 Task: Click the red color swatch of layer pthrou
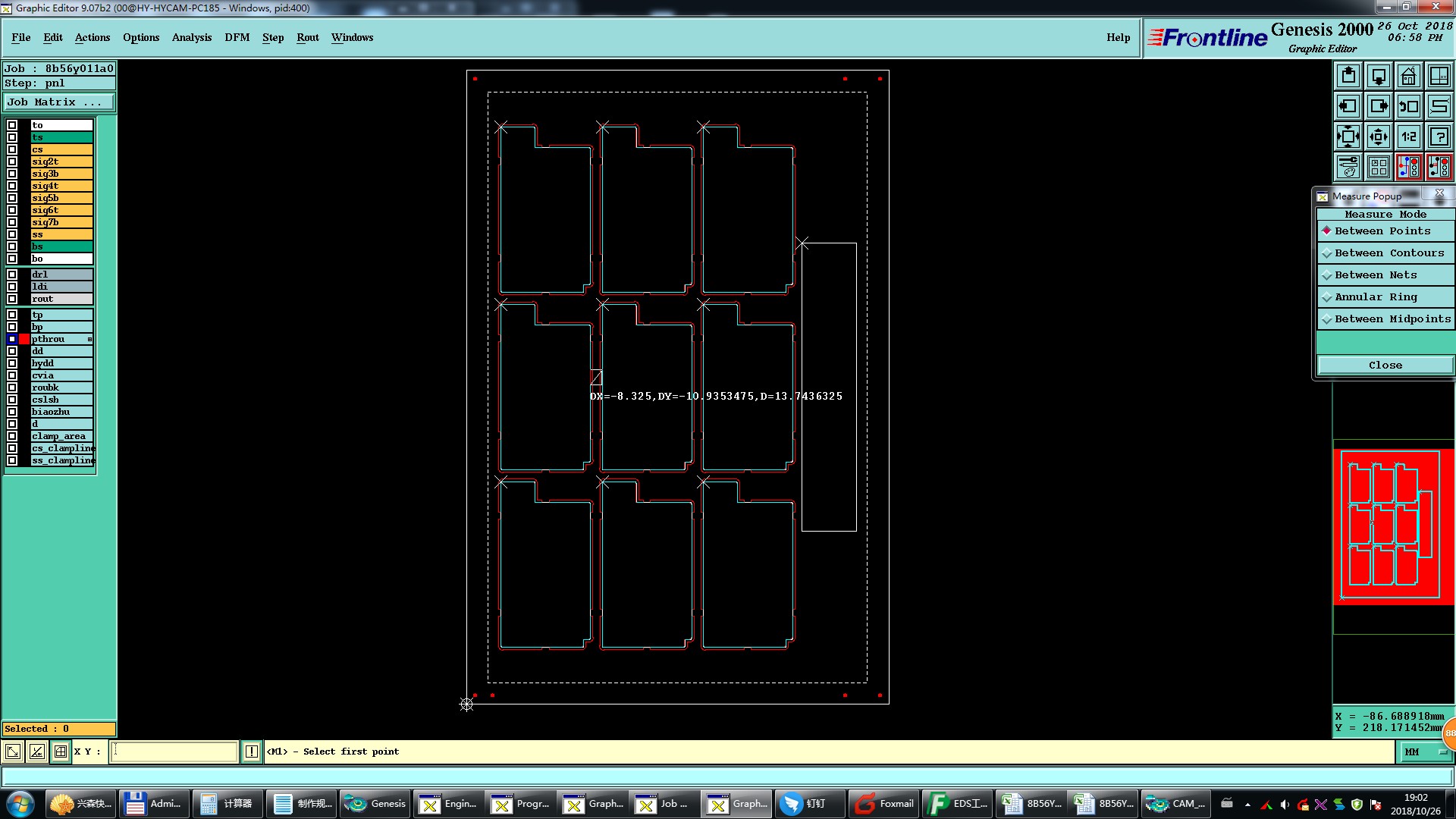point(24,339)
